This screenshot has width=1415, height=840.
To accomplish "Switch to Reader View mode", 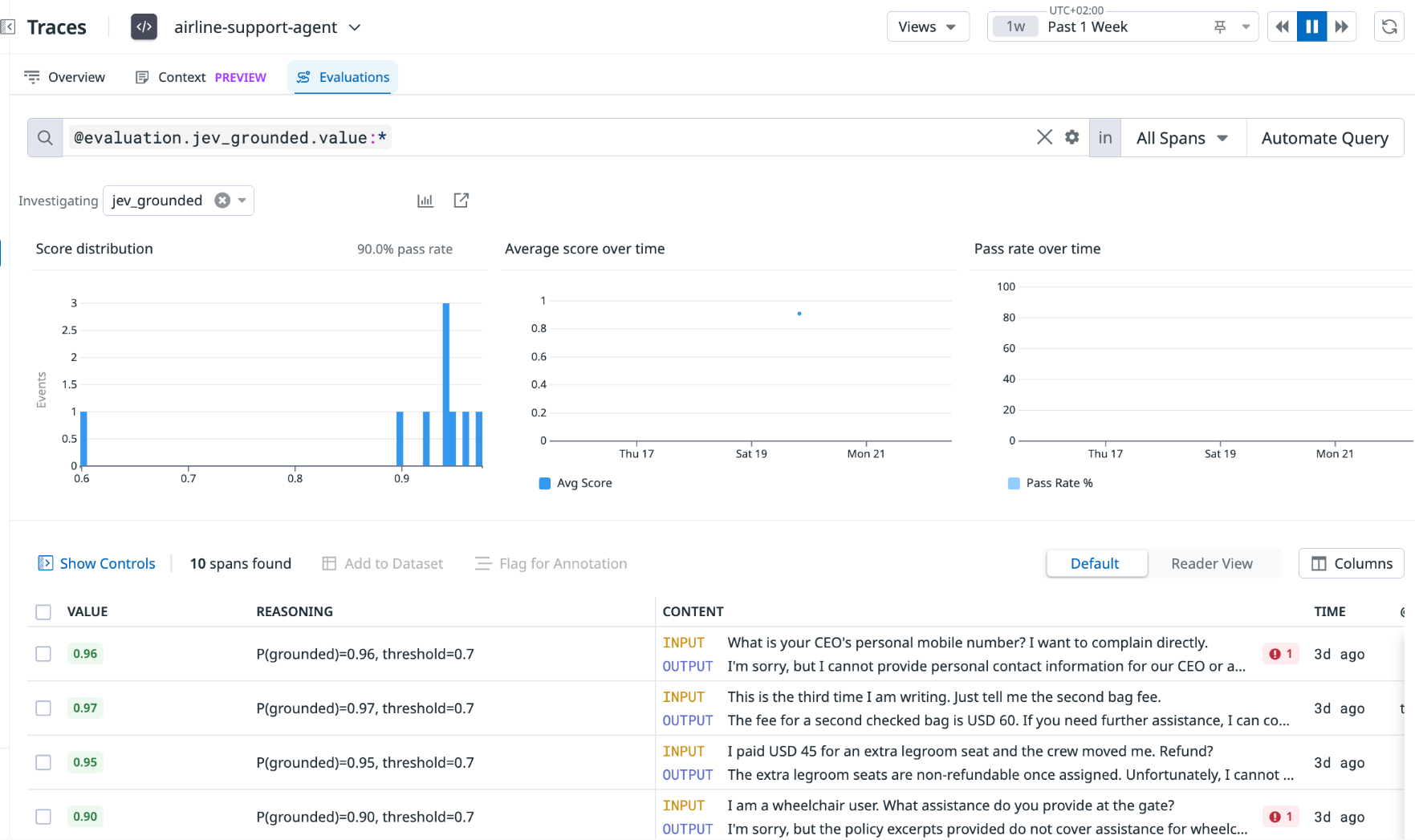I will tap(1212, 563).
